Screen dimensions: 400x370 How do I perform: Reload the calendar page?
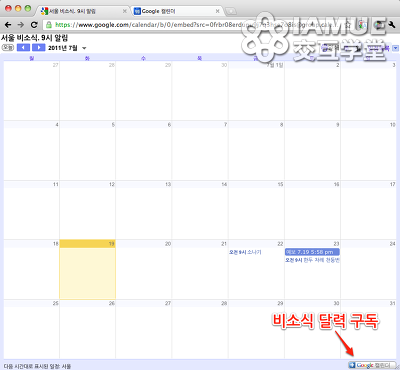(x=34, y=24)
